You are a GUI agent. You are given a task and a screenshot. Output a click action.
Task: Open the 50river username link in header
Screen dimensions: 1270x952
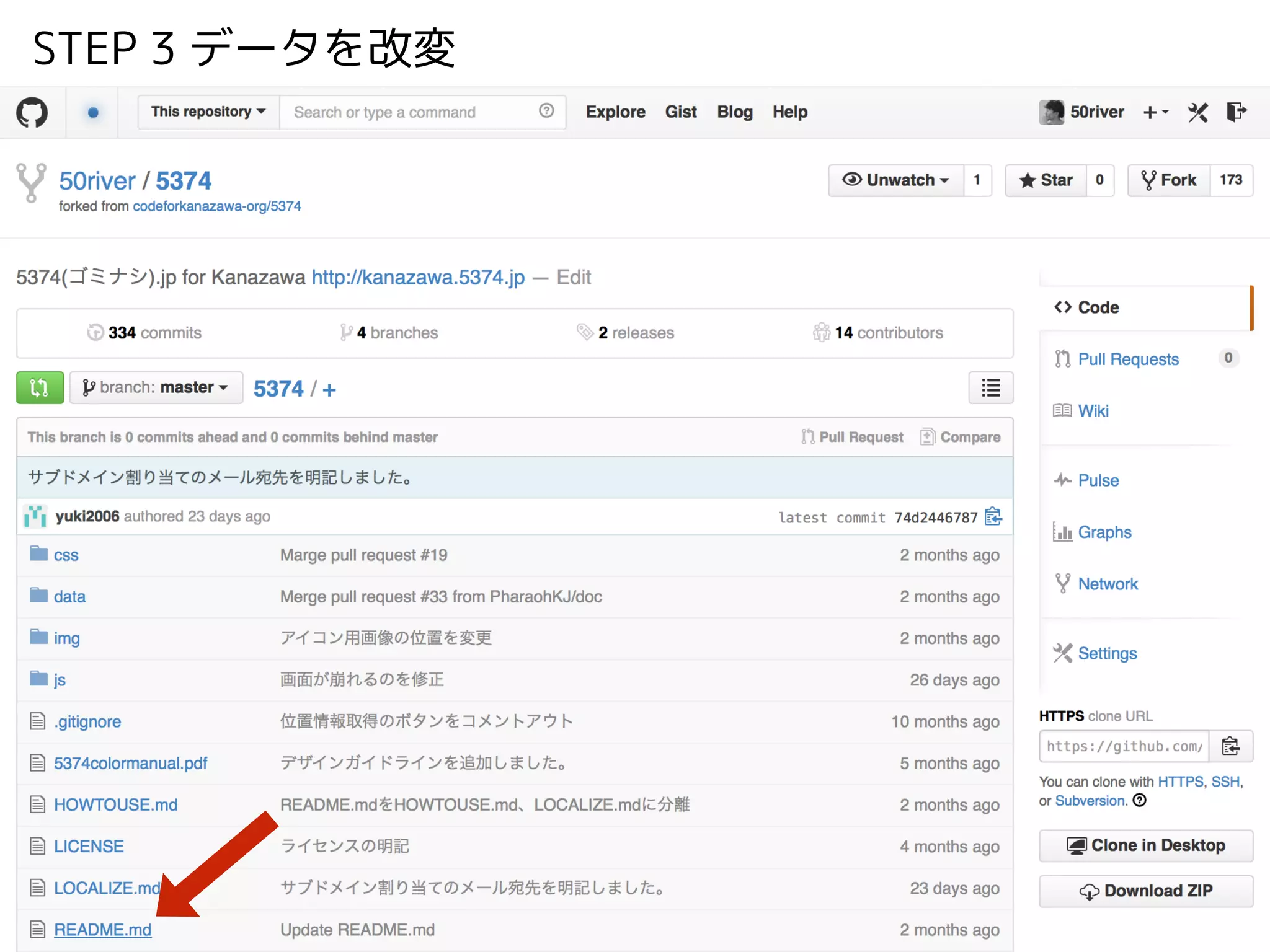[x=1097, y=112]
